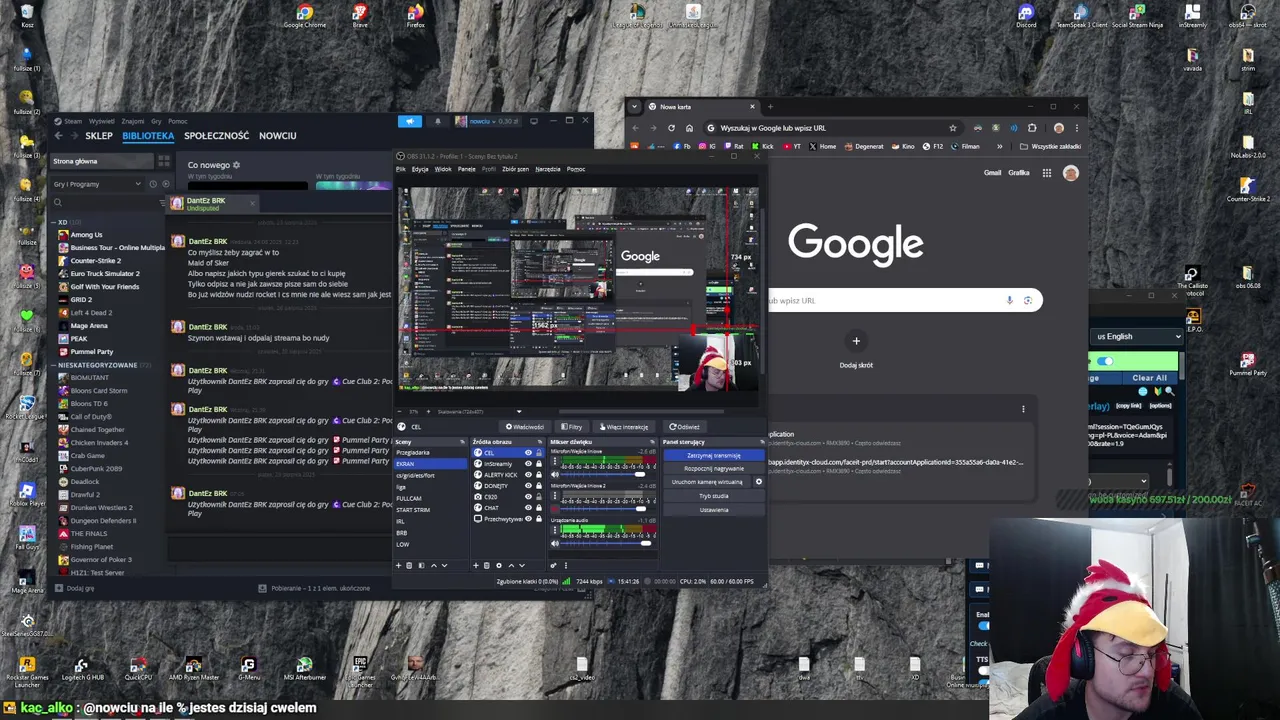Show more bookmarks chevron in Chrome
Viewport: 1280px width, 720px height.
(x=1000, y=146)
